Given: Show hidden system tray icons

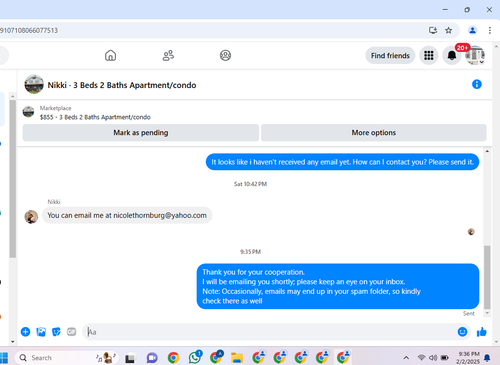Looking at the screenshot, I should pyautogui.click(x=406, y=358).
